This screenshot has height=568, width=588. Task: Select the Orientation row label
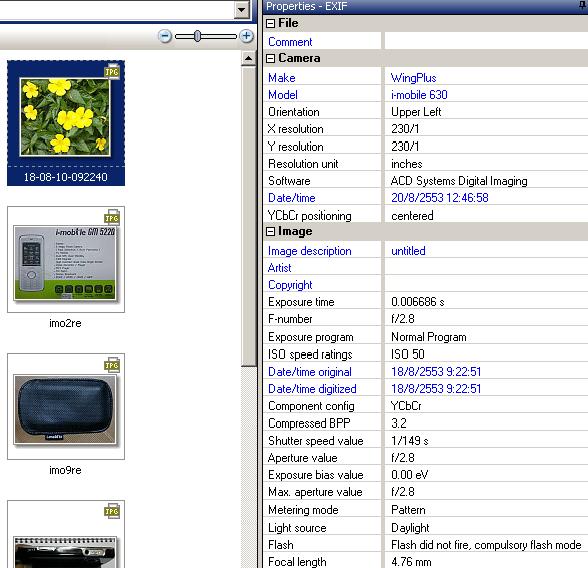tap(294, 112)
